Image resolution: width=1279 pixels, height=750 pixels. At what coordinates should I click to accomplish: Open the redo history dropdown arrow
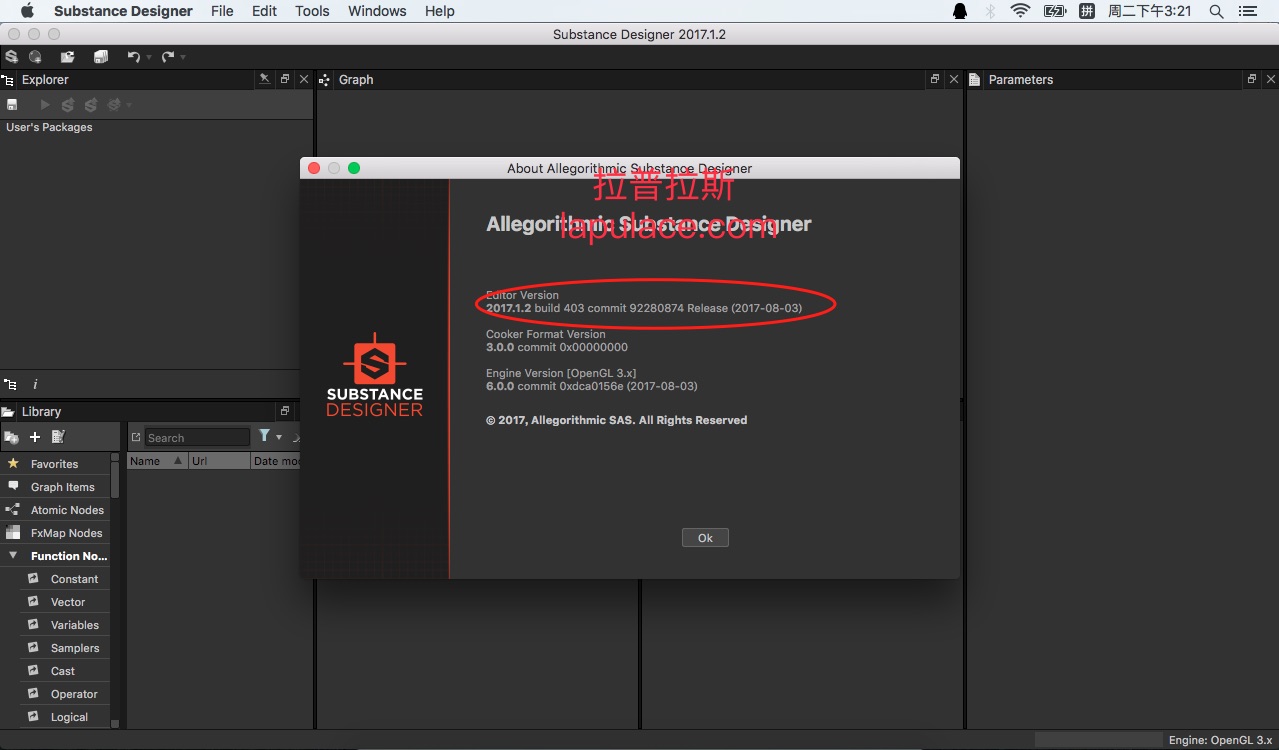183,58
